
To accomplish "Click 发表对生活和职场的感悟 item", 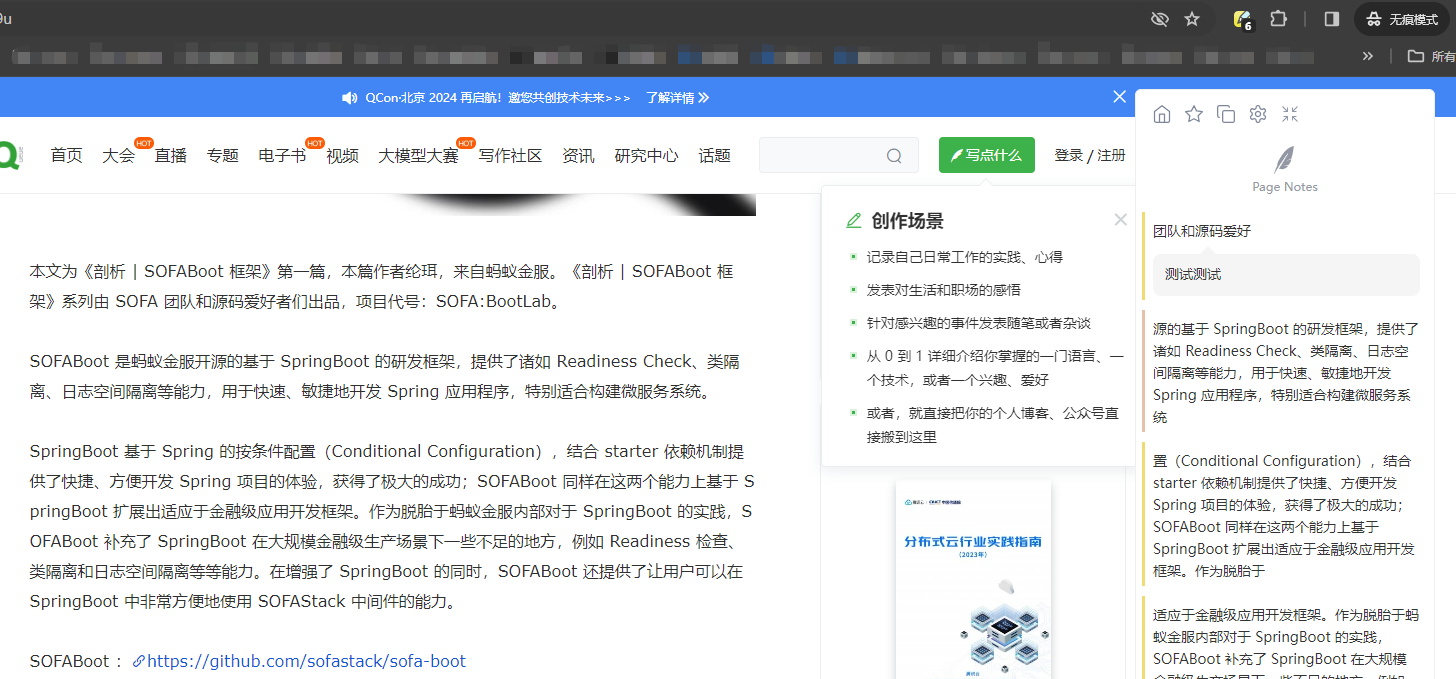I will tap(944, 290).
